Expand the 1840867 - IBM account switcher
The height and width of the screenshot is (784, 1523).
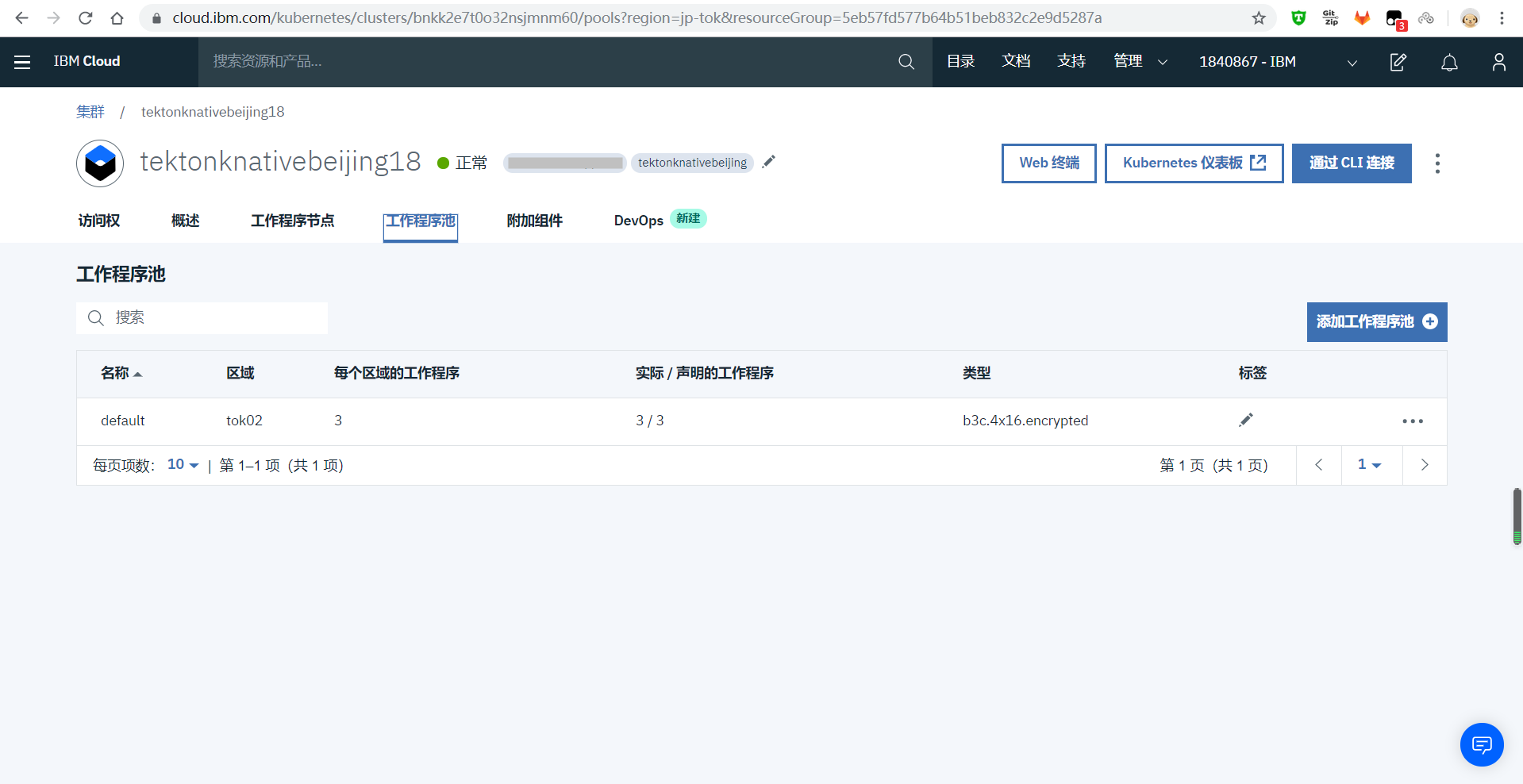1278,62
